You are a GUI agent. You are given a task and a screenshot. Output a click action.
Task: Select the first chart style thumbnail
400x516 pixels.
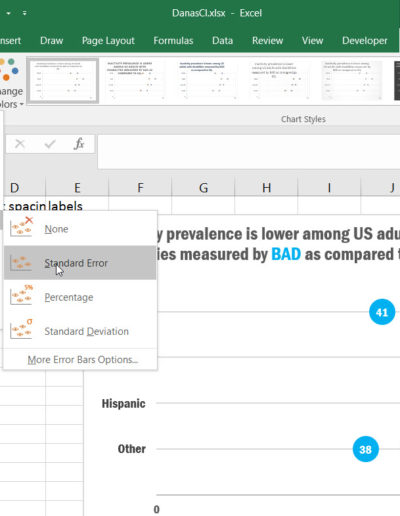pos(63,80)
